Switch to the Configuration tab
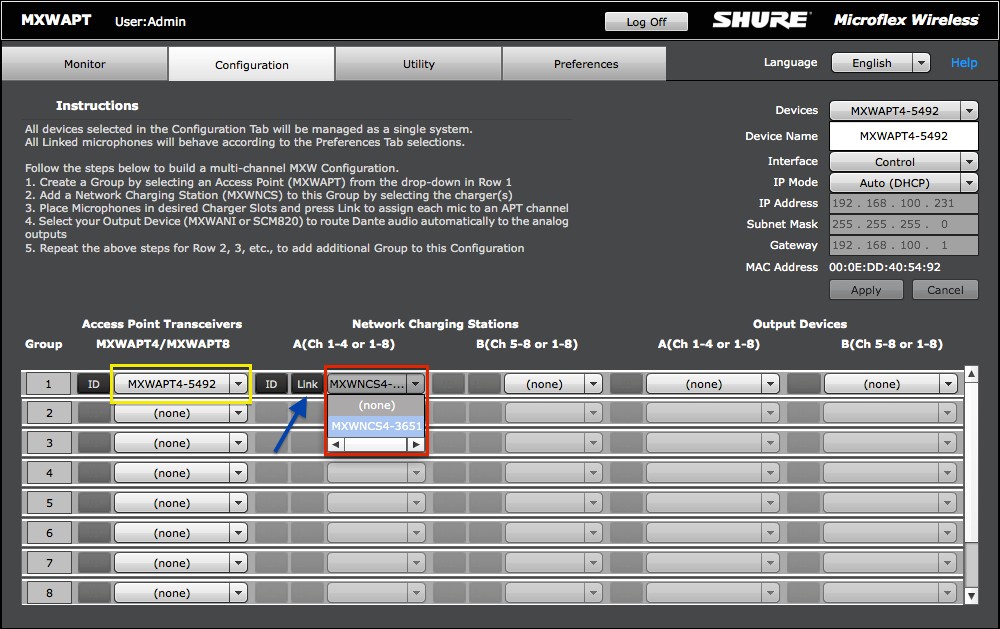The image size is (1000, 629). coord(251,64)
